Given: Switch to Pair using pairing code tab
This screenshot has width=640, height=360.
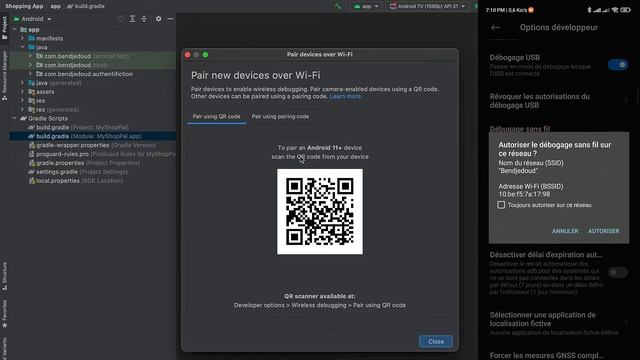Looking at the screenshot, I should click(x=280, y=117).
